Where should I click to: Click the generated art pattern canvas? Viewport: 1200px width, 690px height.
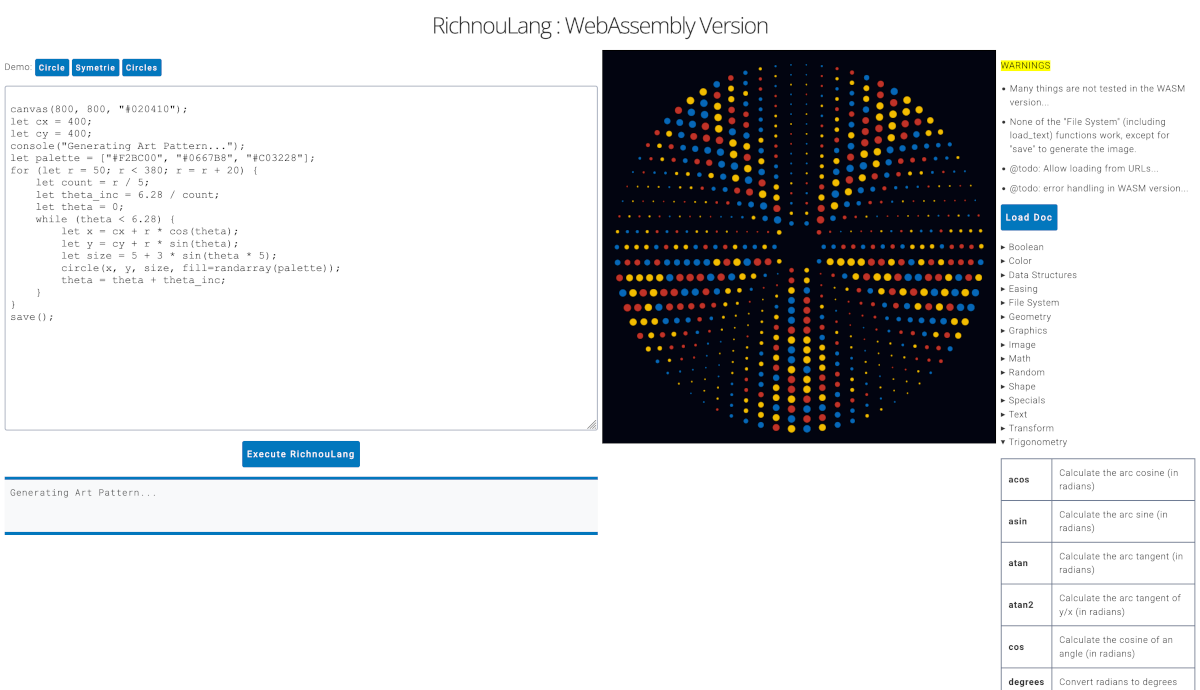pyautogui.click(x=798, y=247)
